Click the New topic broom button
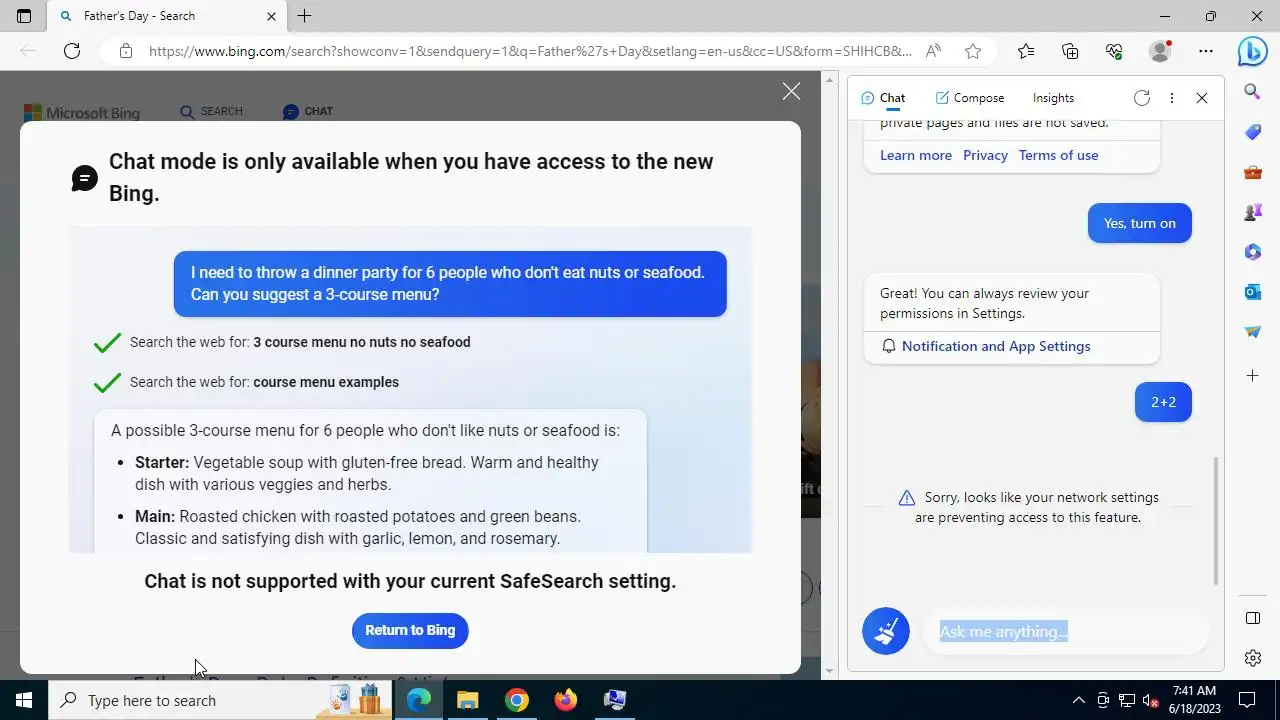 point(886,631)
